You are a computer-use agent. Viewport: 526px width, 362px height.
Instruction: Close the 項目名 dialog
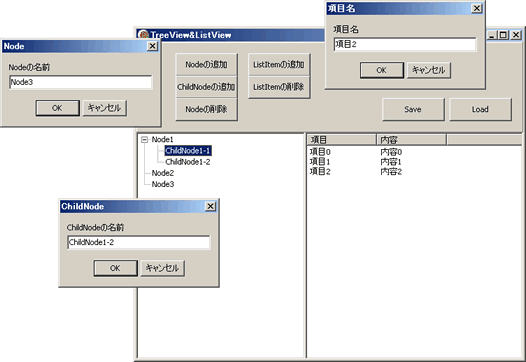click(x=477, y=8)
